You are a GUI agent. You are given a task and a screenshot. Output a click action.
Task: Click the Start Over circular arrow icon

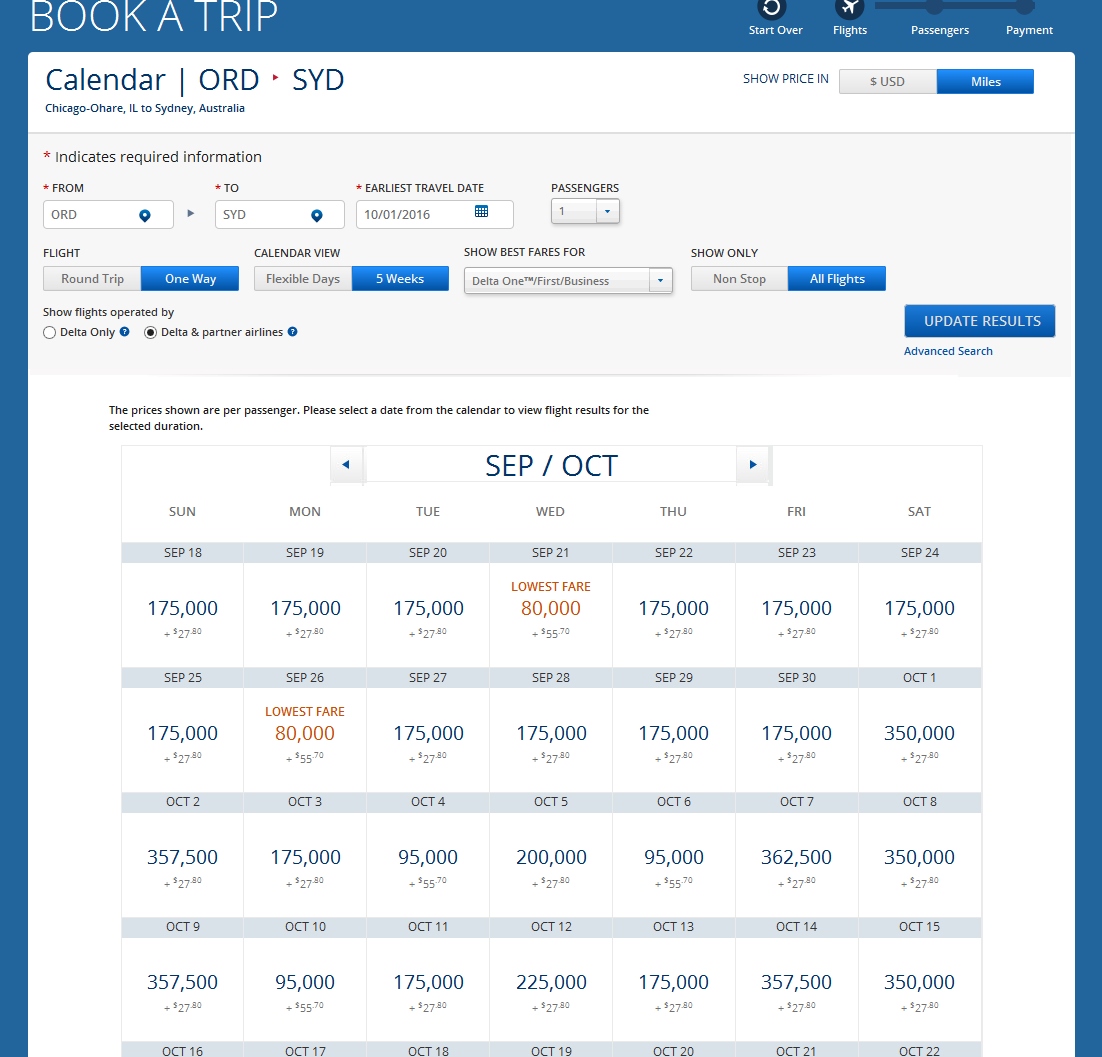tap(772, 8)
